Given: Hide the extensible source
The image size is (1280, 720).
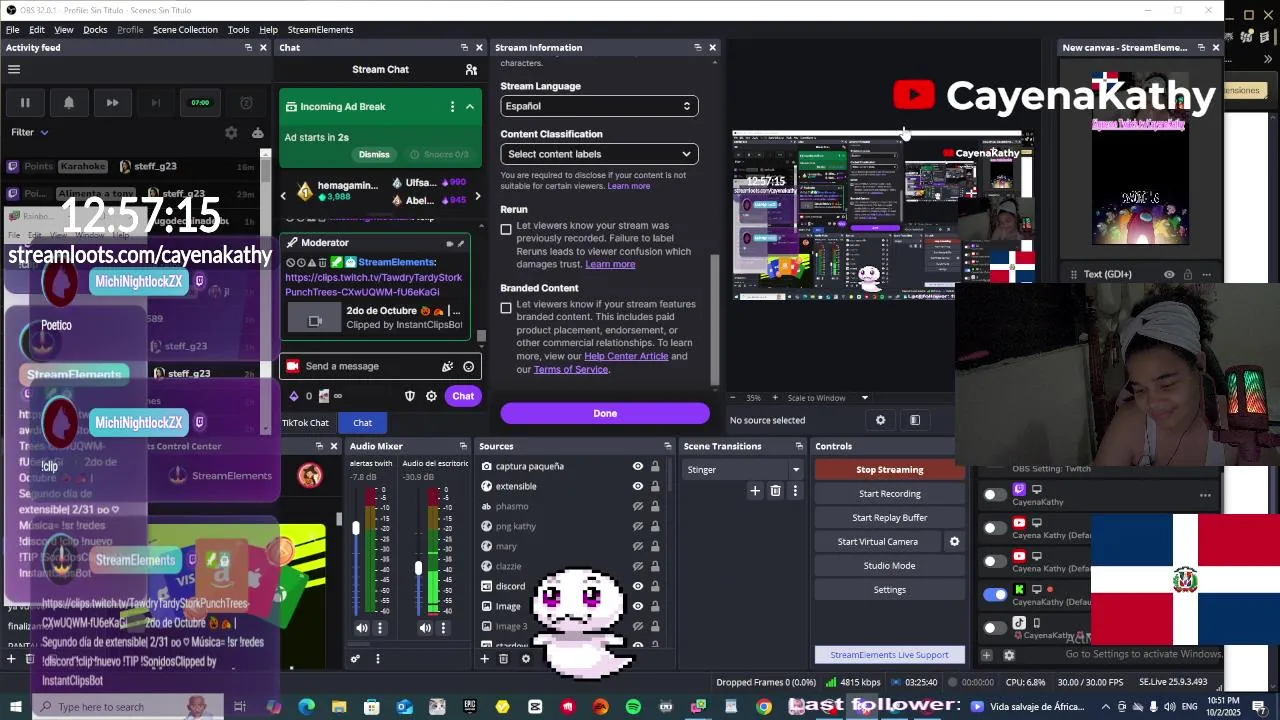Looking at the screenshot, I should tap(637, 486).
